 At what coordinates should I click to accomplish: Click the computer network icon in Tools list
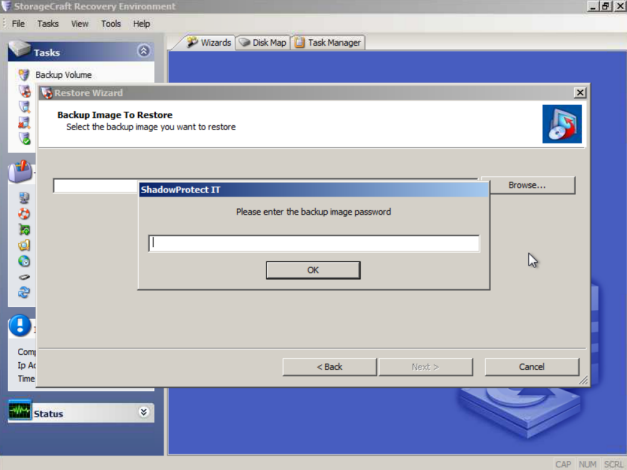point(24,198)
